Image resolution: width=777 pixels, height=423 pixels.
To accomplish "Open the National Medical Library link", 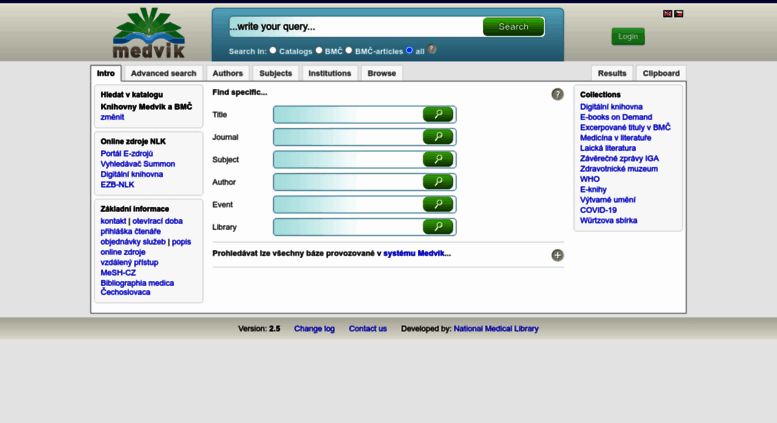I will [496, 328].
